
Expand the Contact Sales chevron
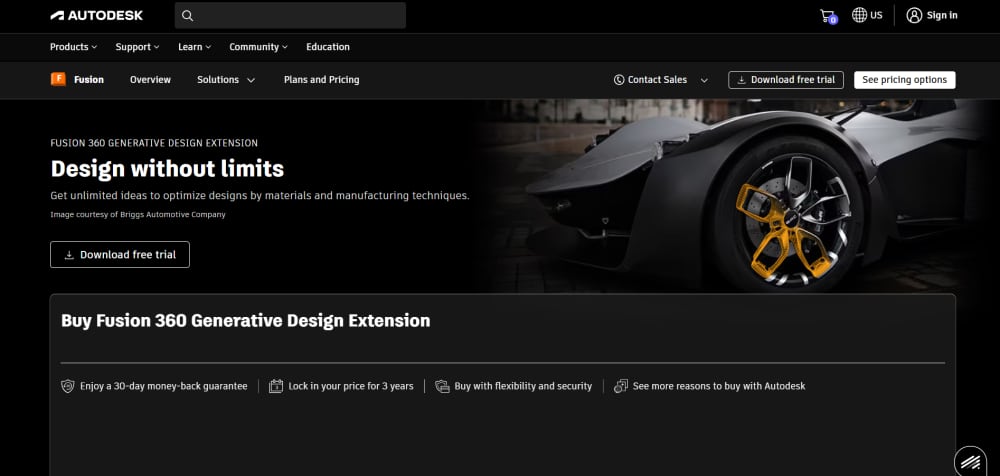[x=704, y=80]
